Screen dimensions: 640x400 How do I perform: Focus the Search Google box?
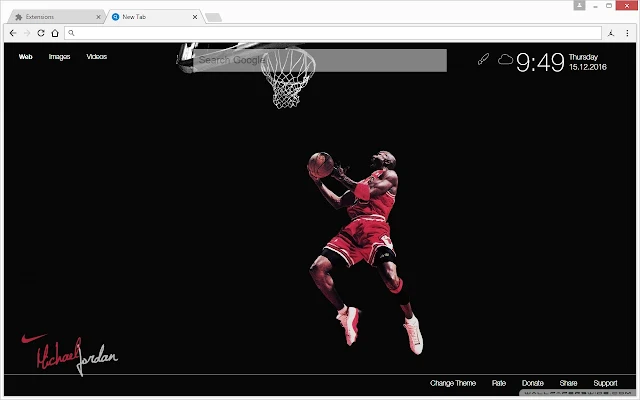coord(320,60)
